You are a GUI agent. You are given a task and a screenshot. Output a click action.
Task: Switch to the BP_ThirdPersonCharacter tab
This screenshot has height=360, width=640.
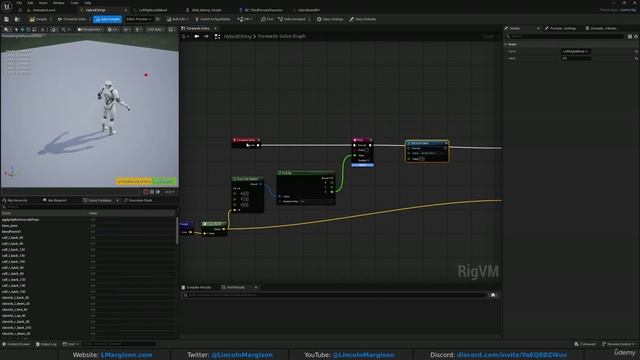click(263, 10)
